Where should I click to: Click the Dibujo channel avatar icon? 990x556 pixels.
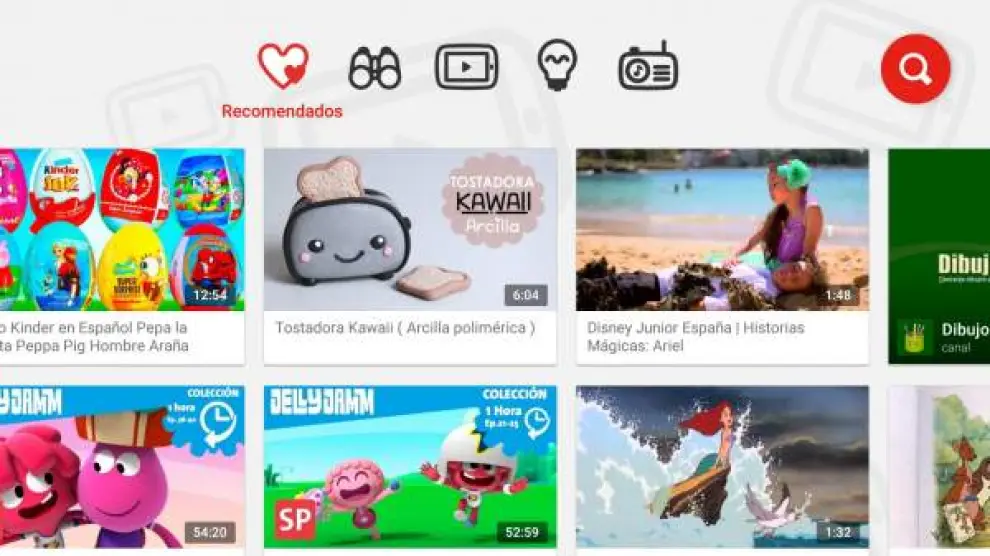point(914,337)
